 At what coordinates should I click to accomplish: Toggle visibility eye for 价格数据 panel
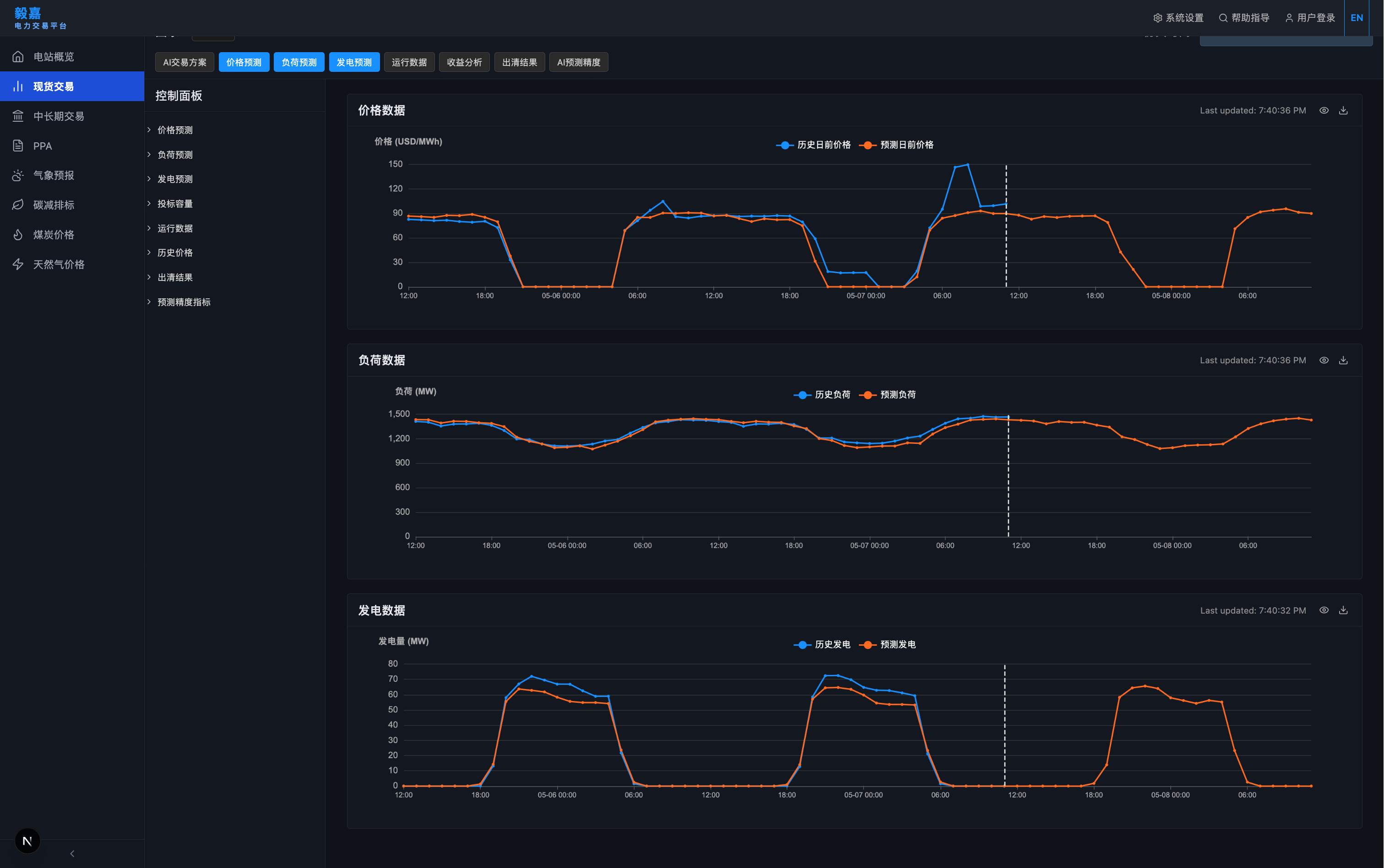click(x=1324, y=110)
